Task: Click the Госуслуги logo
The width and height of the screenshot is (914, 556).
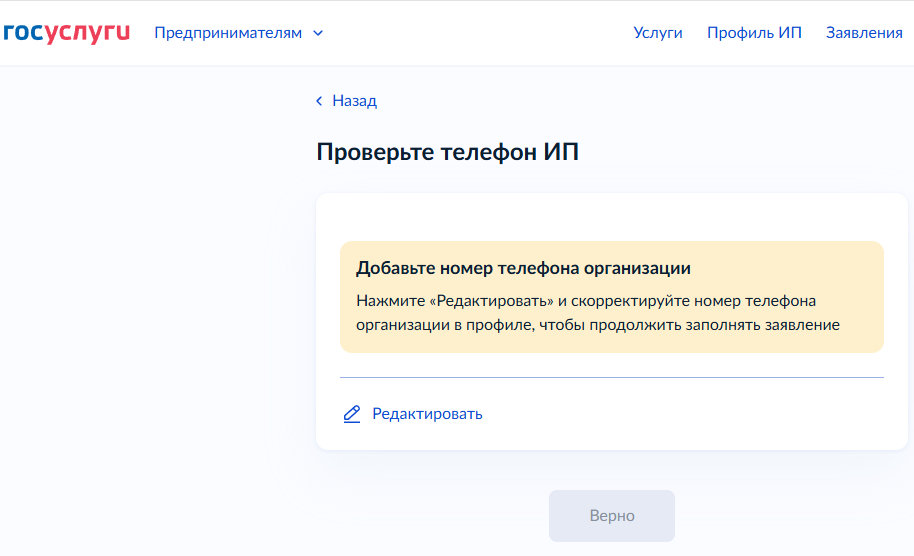Action: (x=66, y=32)
